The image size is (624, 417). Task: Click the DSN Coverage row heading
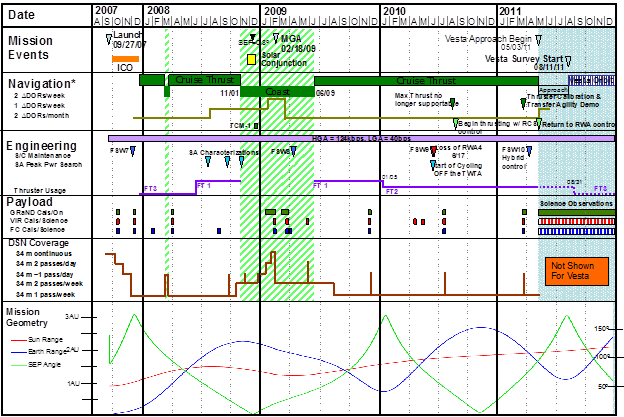(40, 243)
